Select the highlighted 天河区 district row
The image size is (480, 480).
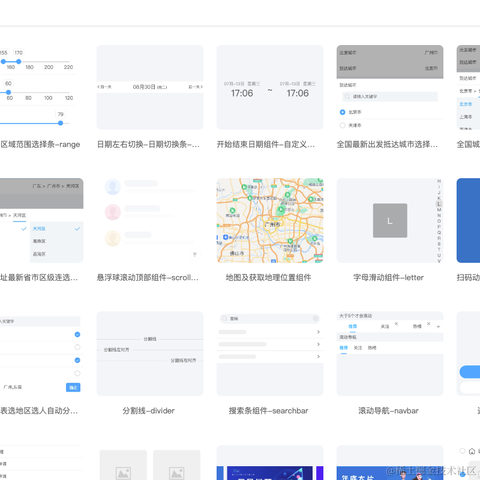point(56,229)
